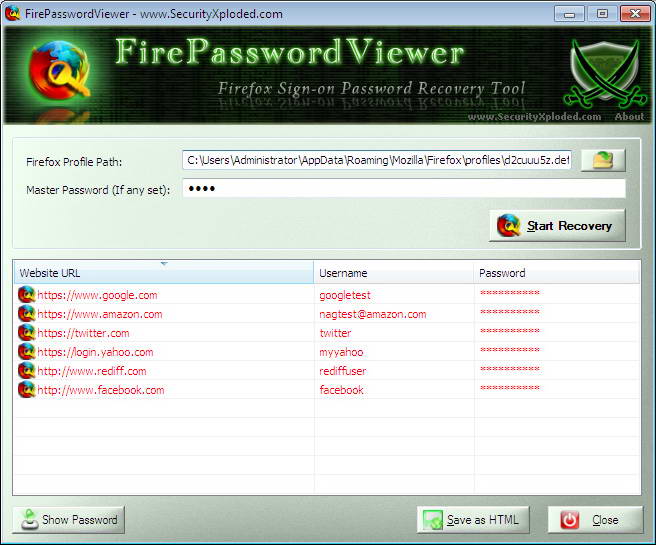Click the Show Password button

[69, 520]
